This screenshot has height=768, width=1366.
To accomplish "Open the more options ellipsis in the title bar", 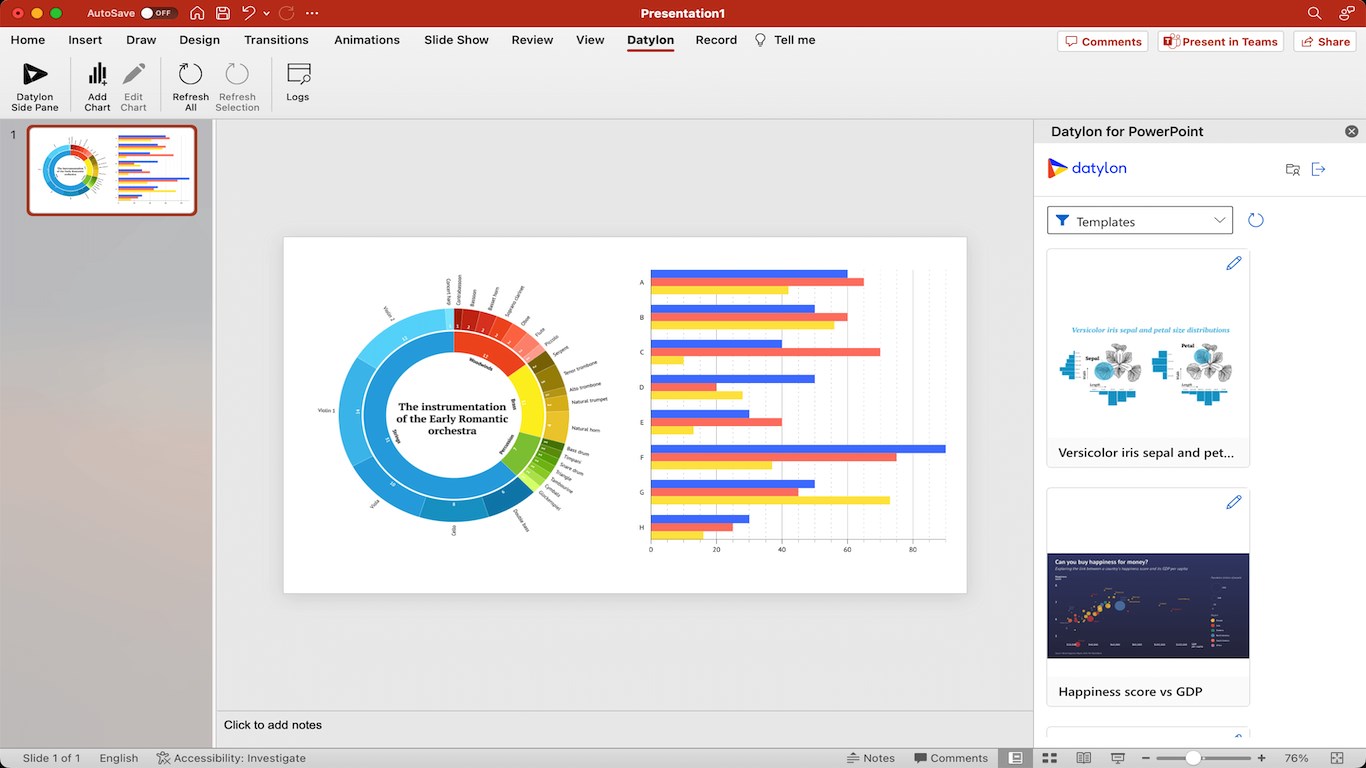I will pos(312,13).
